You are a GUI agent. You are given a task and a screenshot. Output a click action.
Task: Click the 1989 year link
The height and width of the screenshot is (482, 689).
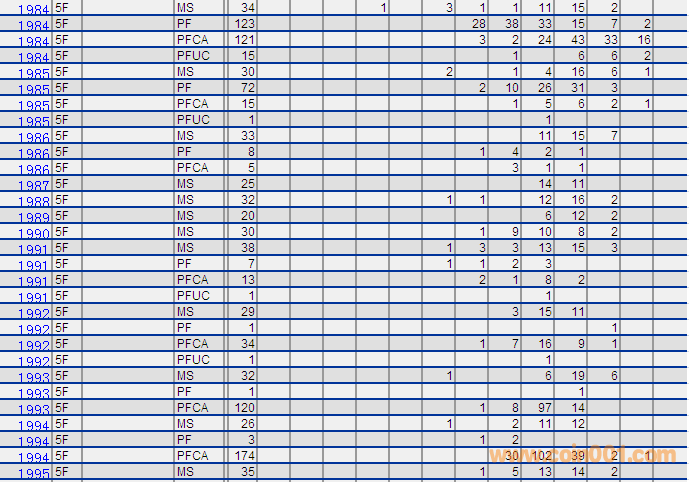click(x=36, y=218)
